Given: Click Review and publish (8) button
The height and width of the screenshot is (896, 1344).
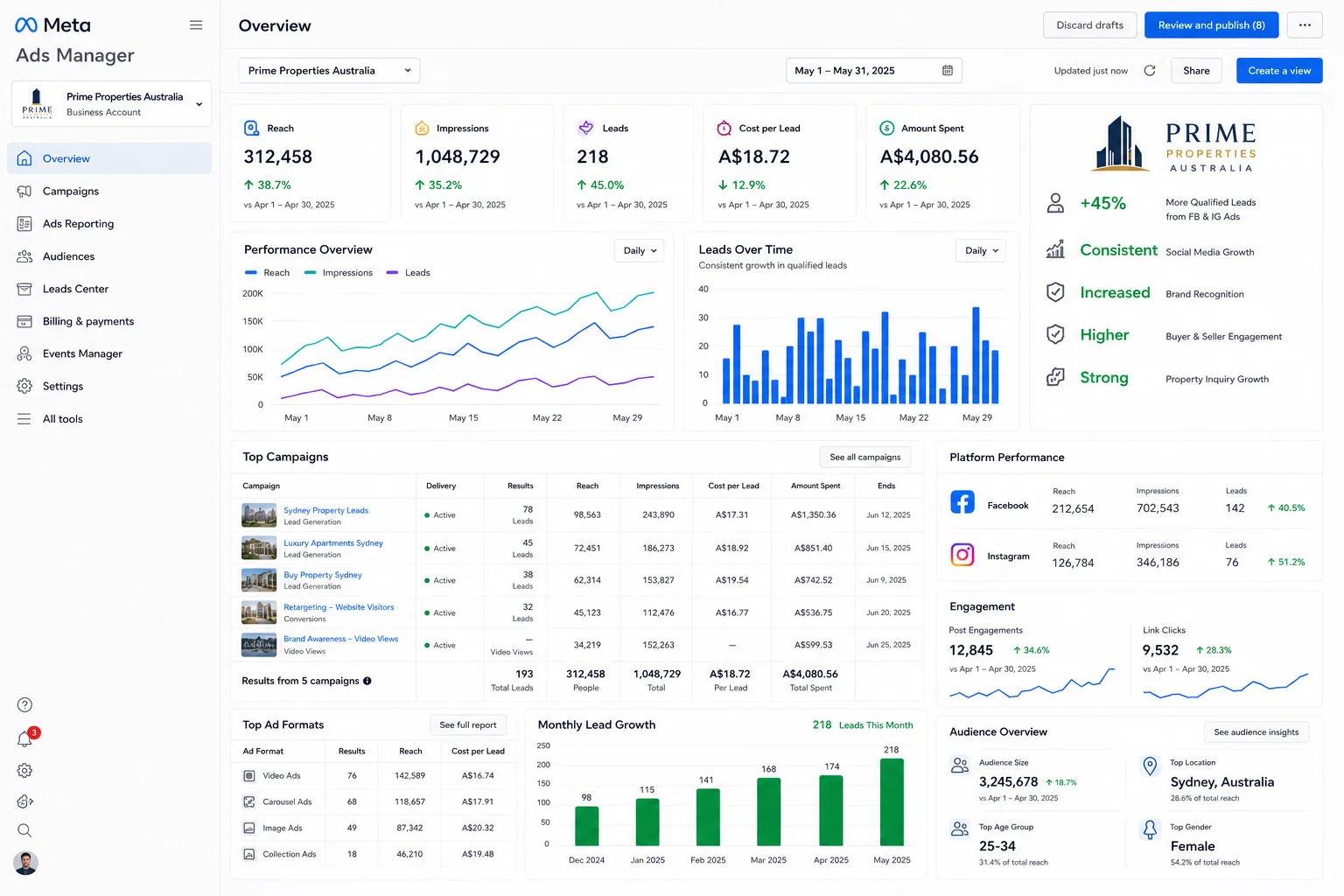Looking at the screenshot, I should click(x=1211, y=25).
